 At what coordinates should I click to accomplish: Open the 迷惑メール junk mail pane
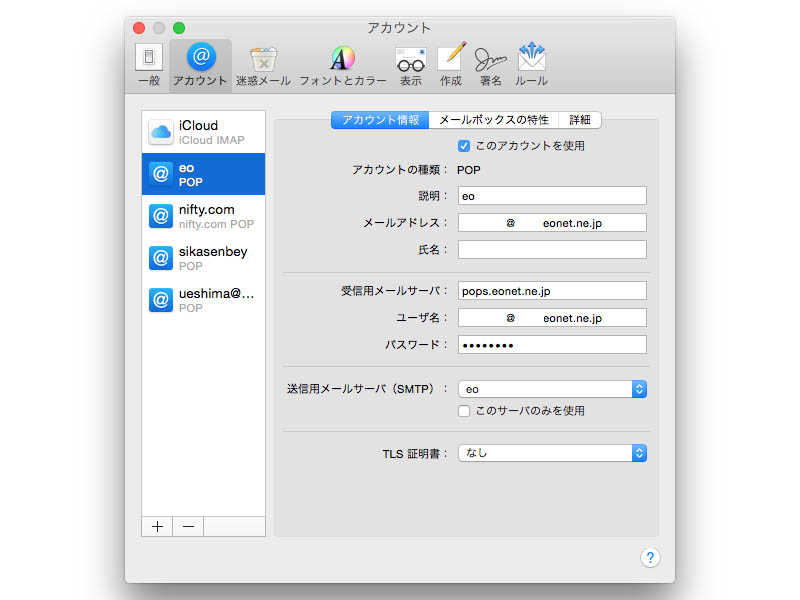click(263, 65)
